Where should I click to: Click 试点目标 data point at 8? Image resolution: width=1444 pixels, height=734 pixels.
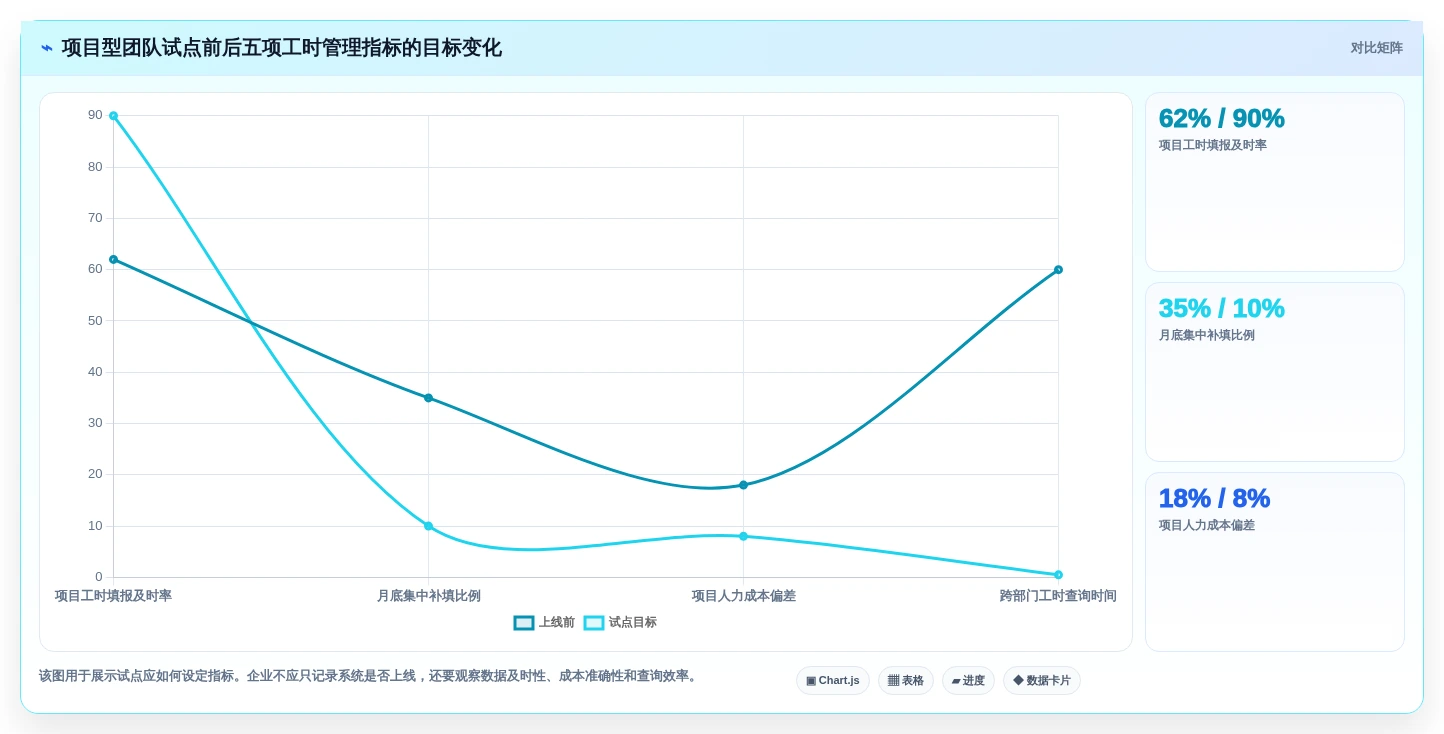743,536
